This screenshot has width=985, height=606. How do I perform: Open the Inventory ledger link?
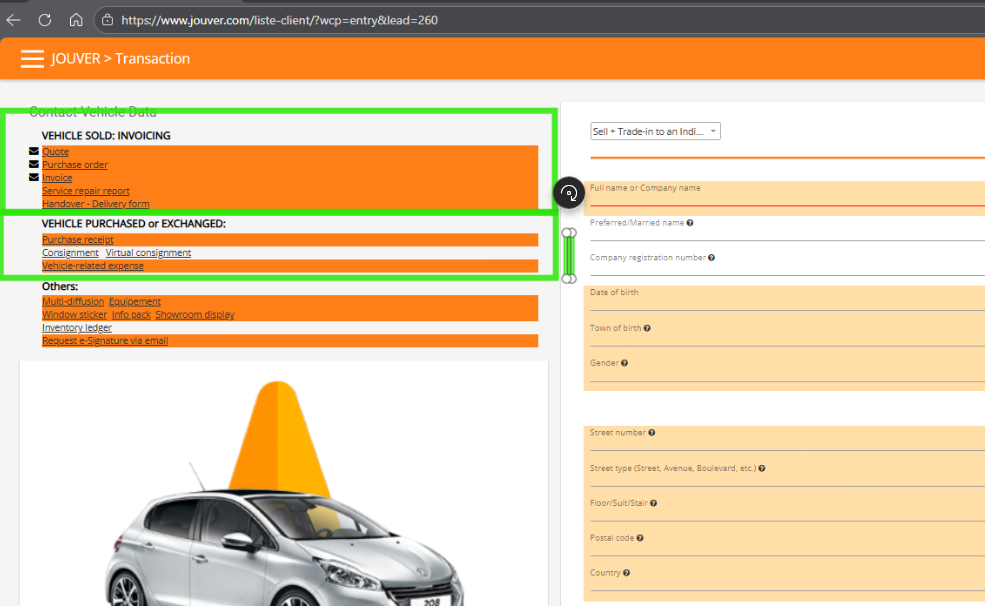pos(77,328)
